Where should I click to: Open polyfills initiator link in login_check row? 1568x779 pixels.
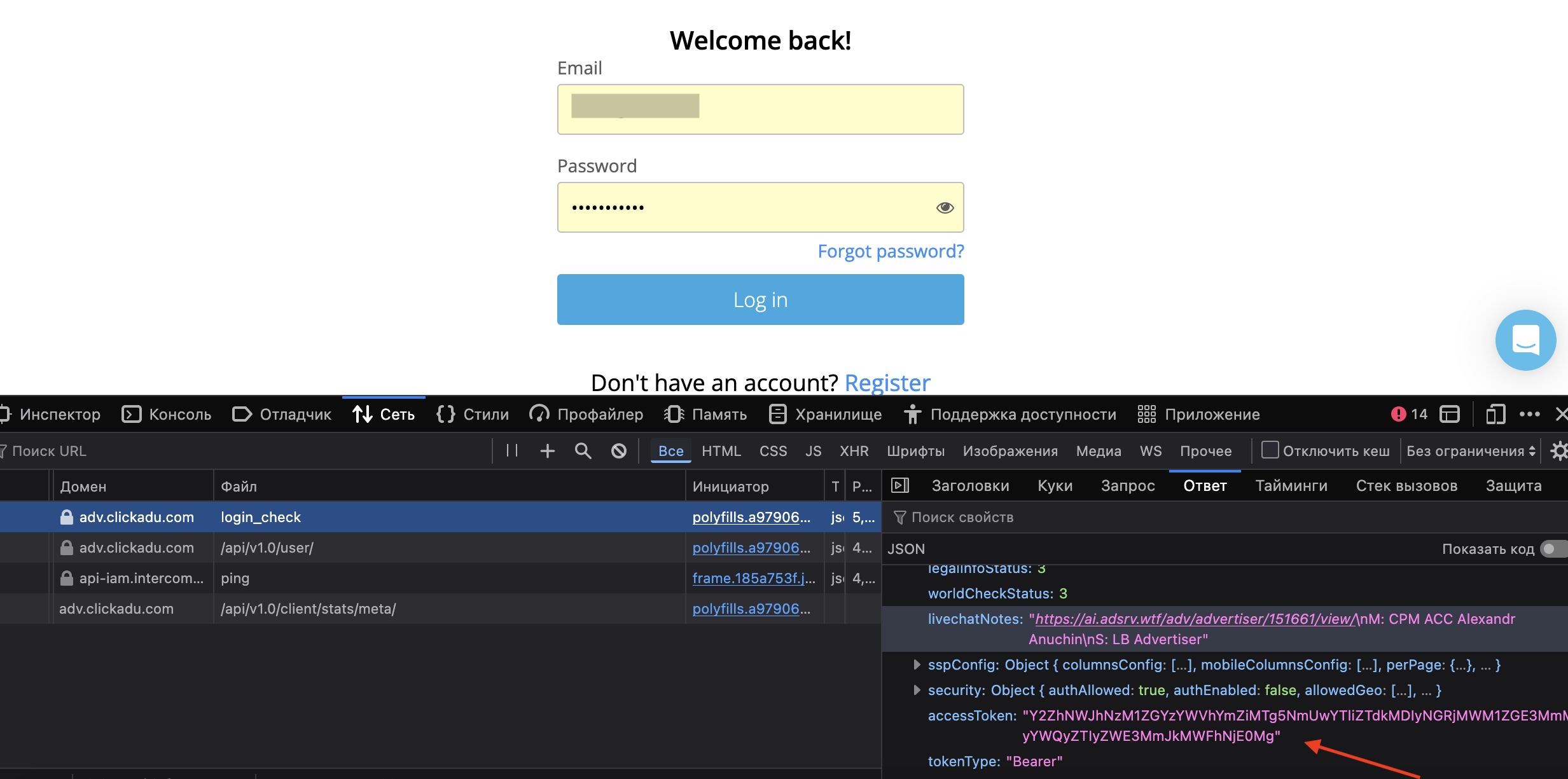[x=751, y=517]
